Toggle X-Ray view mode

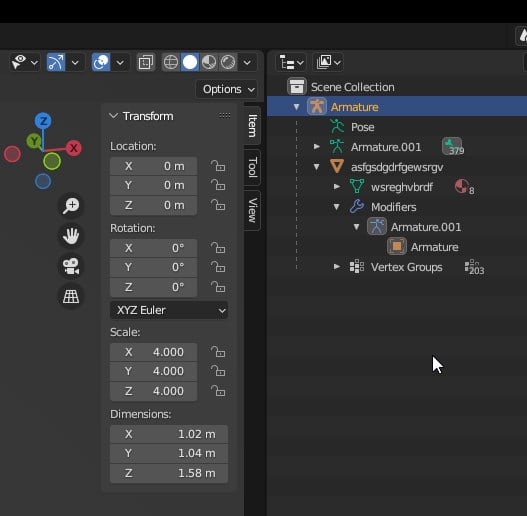[x=146, y=62]
